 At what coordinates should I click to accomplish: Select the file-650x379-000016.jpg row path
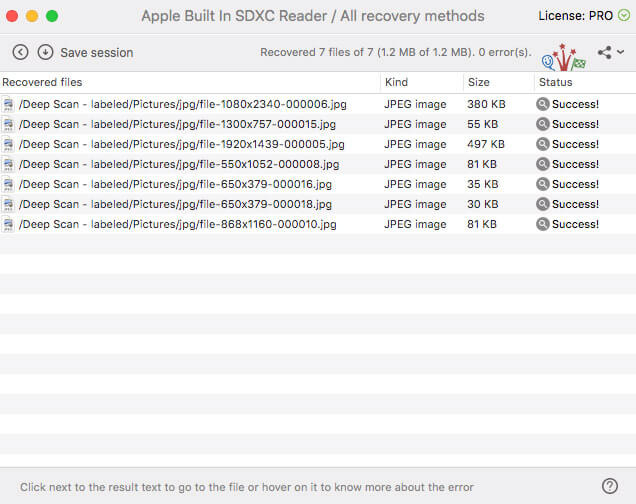[x=175, y=184]
